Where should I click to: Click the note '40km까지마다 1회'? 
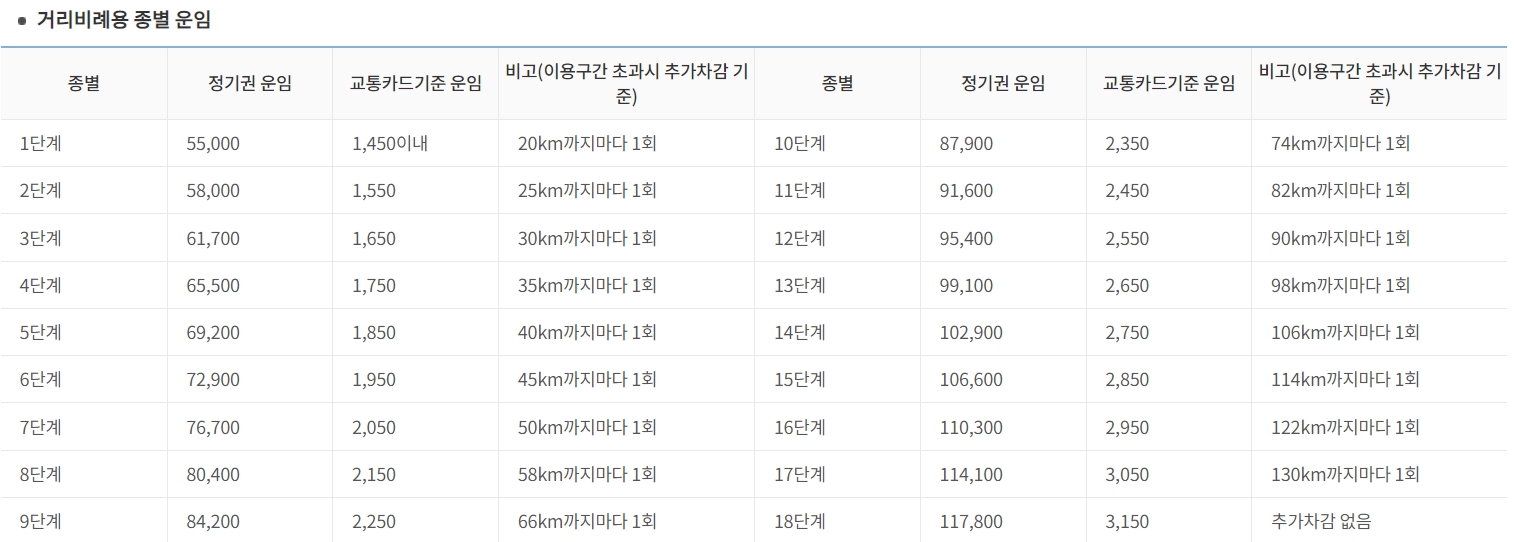[x=587, y=332]
